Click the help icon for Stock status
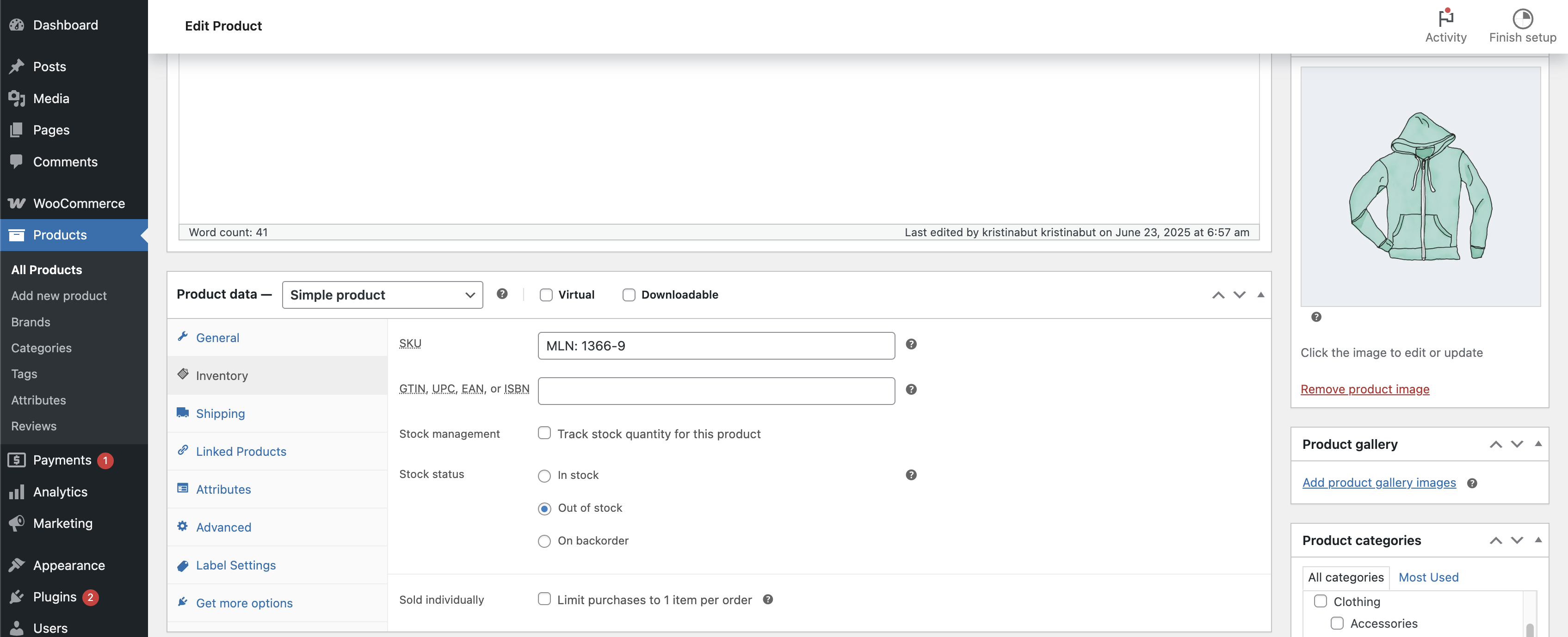 click(x=911, y=475)
